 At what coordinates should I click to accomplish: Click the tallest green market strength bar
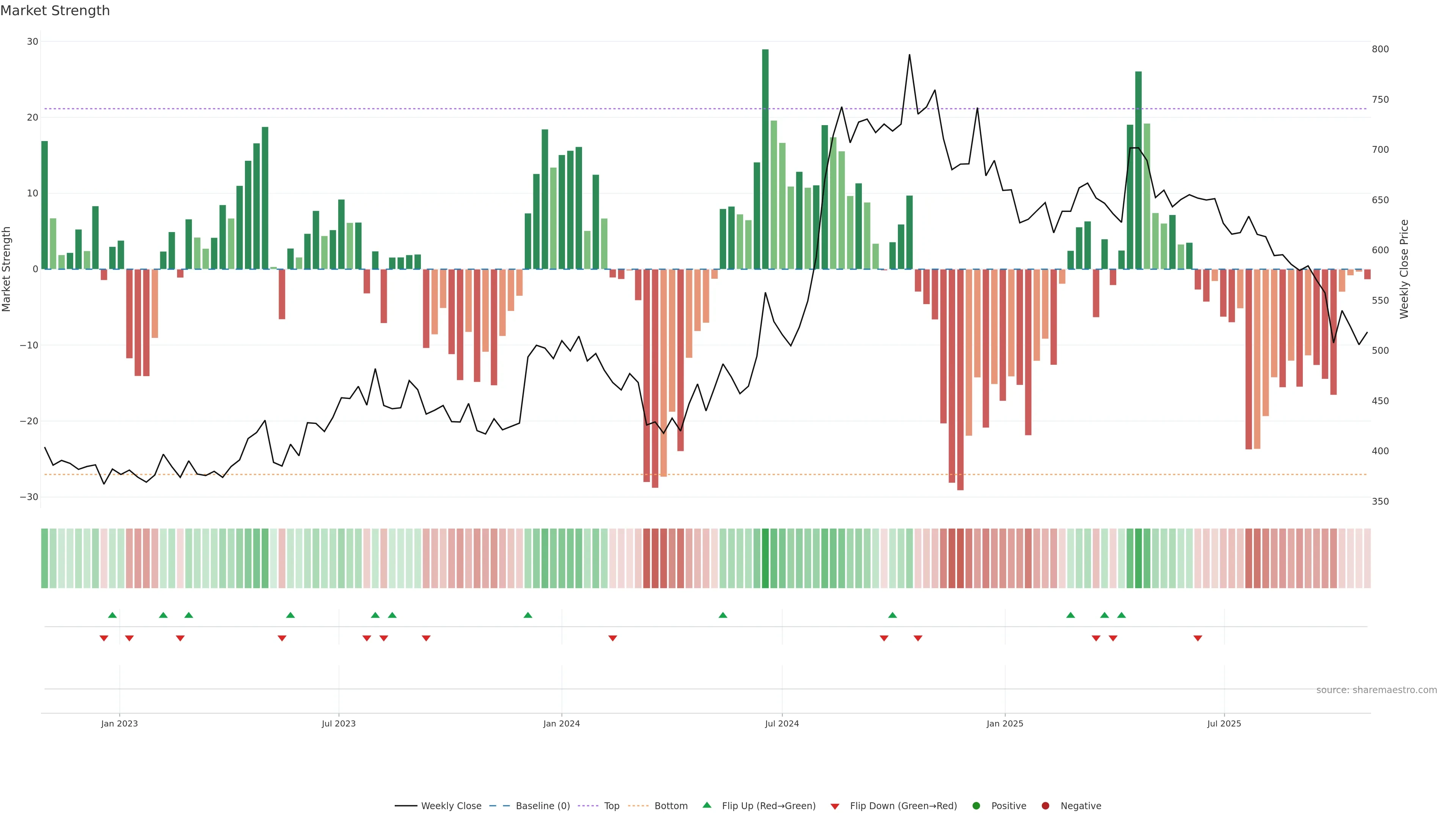point(765,158)
